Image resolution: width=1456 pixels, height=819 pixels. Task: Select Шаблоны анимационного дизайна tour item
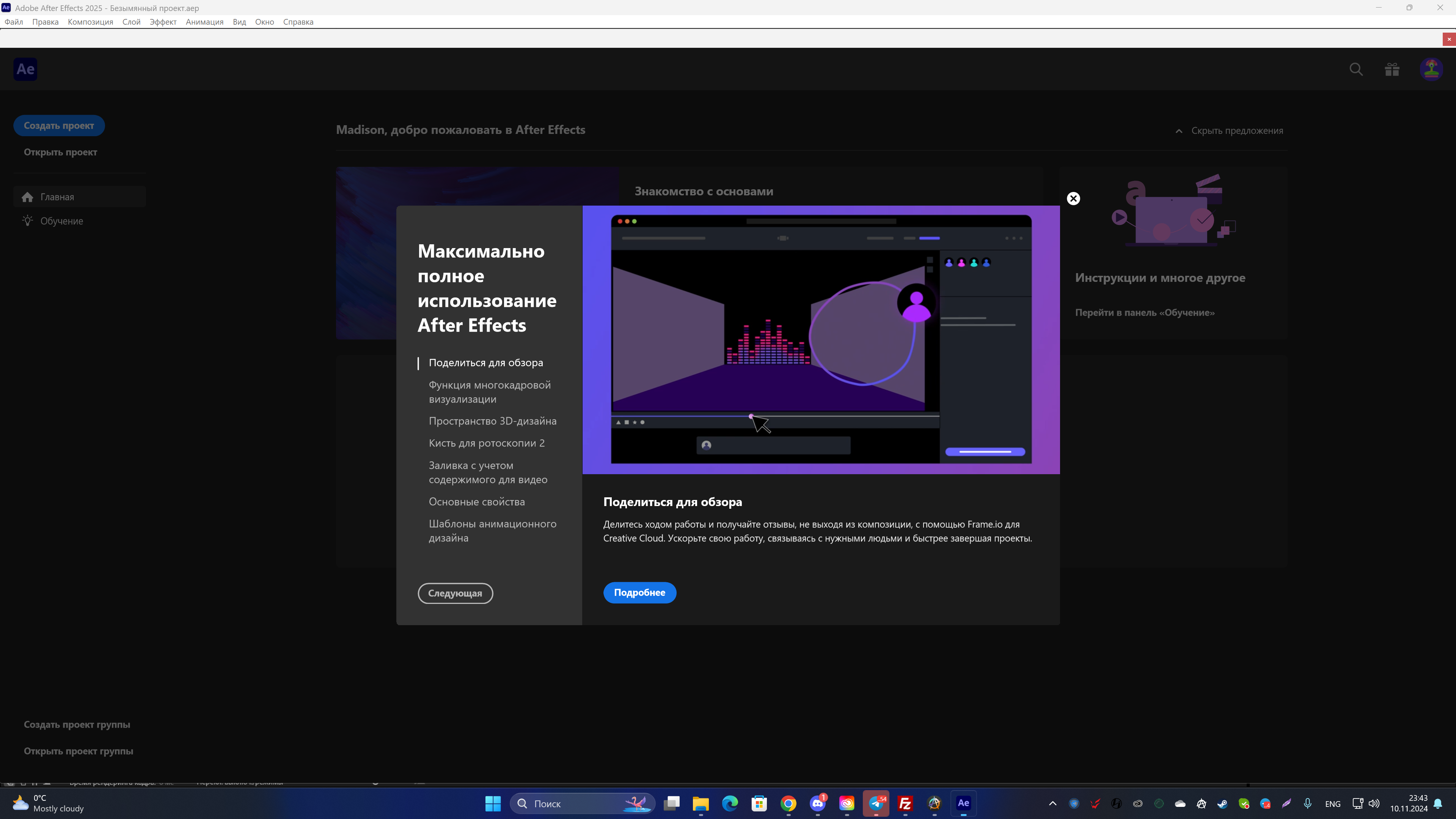pos(492,531)
